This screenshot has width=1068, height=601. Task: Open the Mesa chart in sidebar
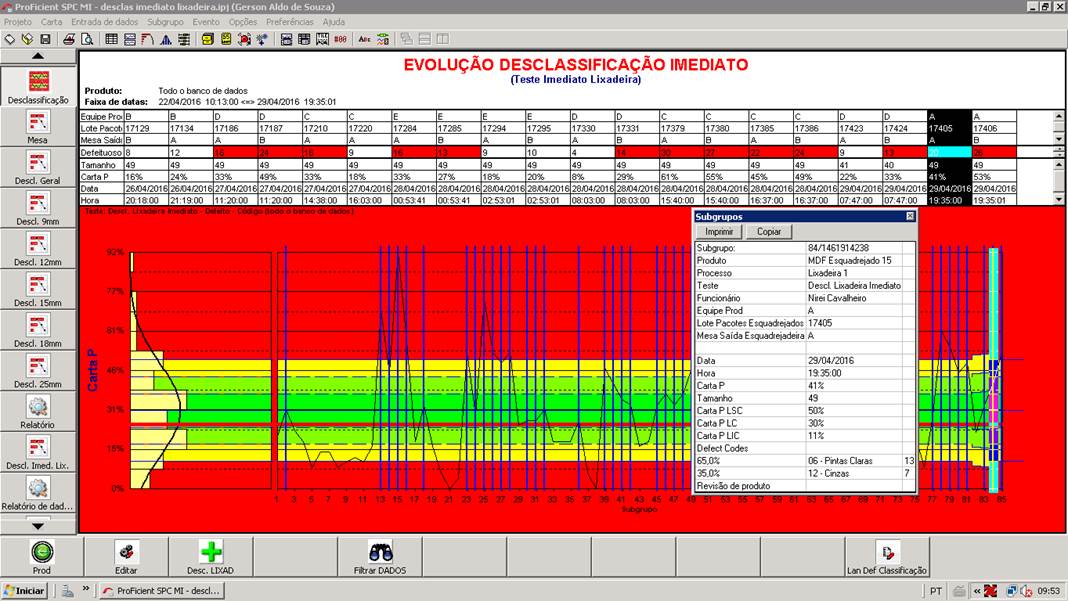38,127
